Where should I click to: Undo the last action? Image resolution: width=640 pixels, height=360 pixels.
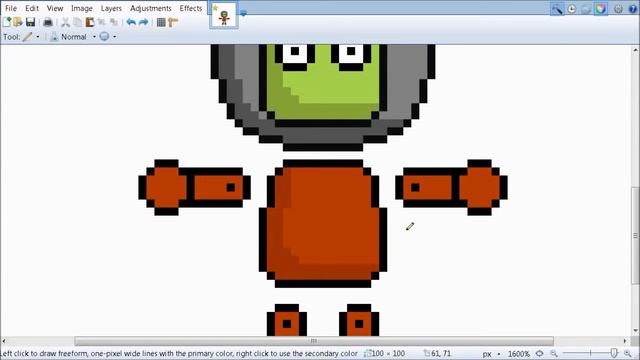[131, 22]
